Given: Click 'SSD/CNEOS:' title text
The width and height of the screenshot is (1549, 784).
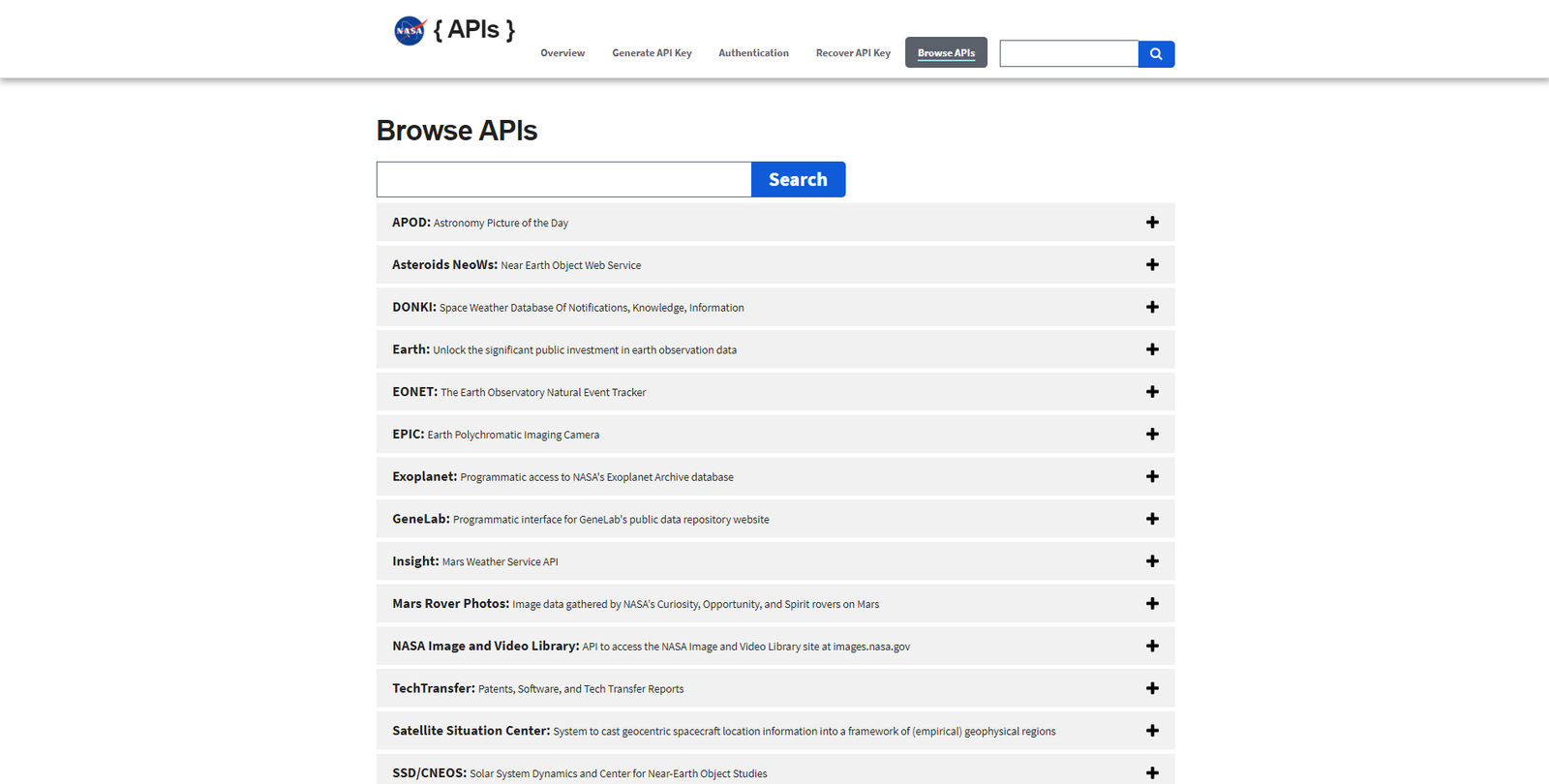Looking at the screenshot, I should pos(430,773).
